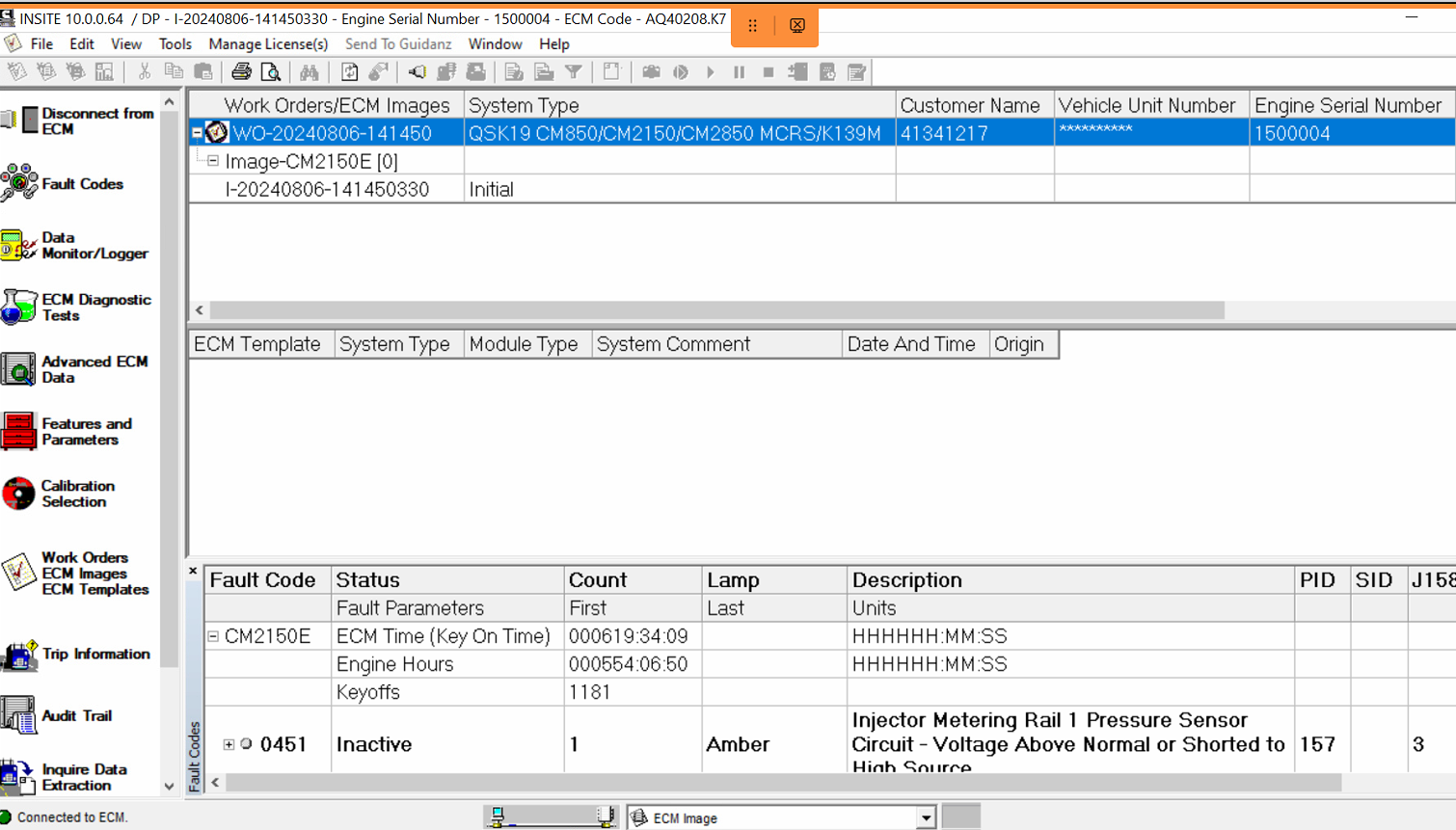Open Data Monitor/Logger from the sidebar
The image size is (1456, 830).
75,245
